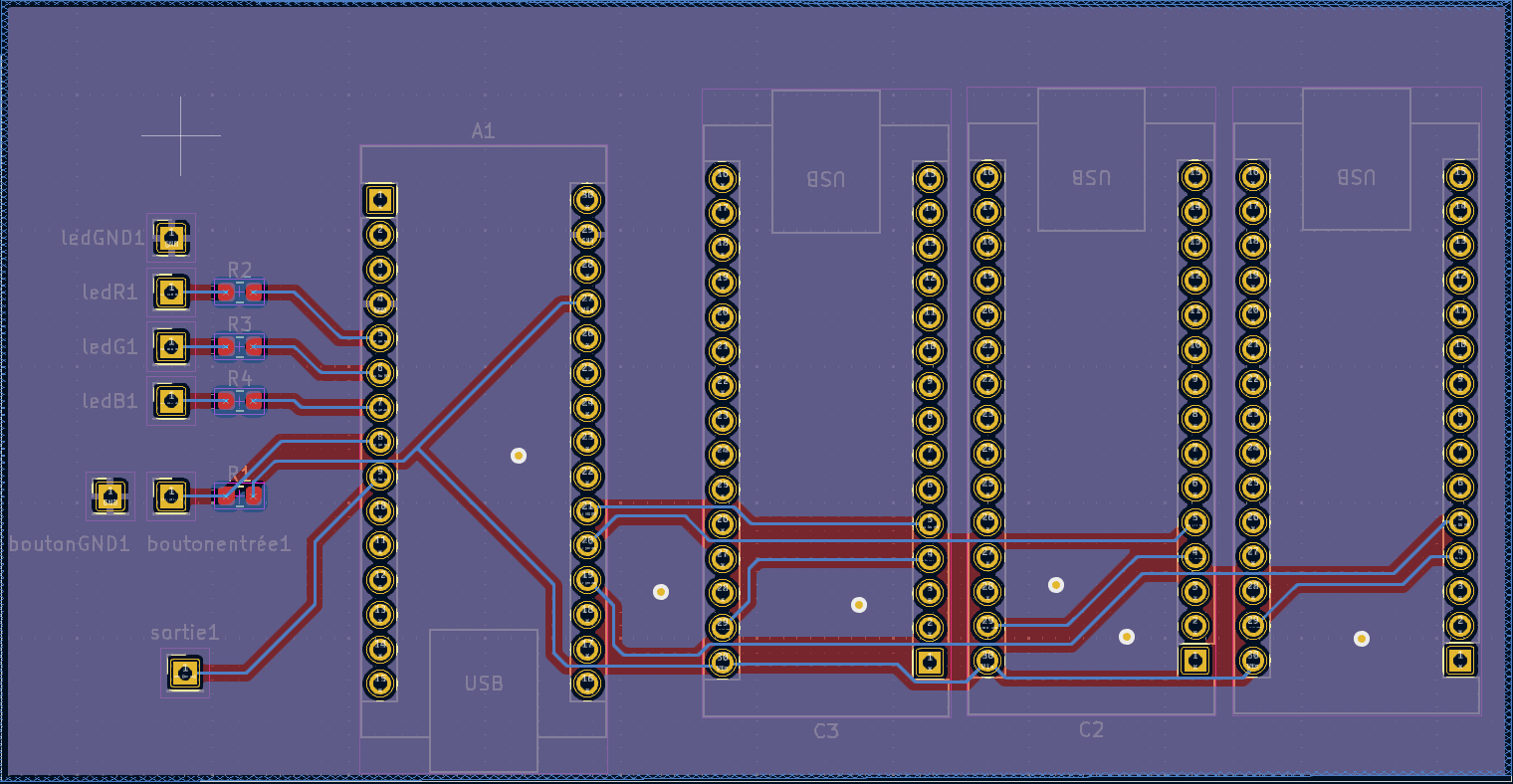Select resistor R4 reference label
The height and width of the screenshot is (784, 1513).
point(240,378)
